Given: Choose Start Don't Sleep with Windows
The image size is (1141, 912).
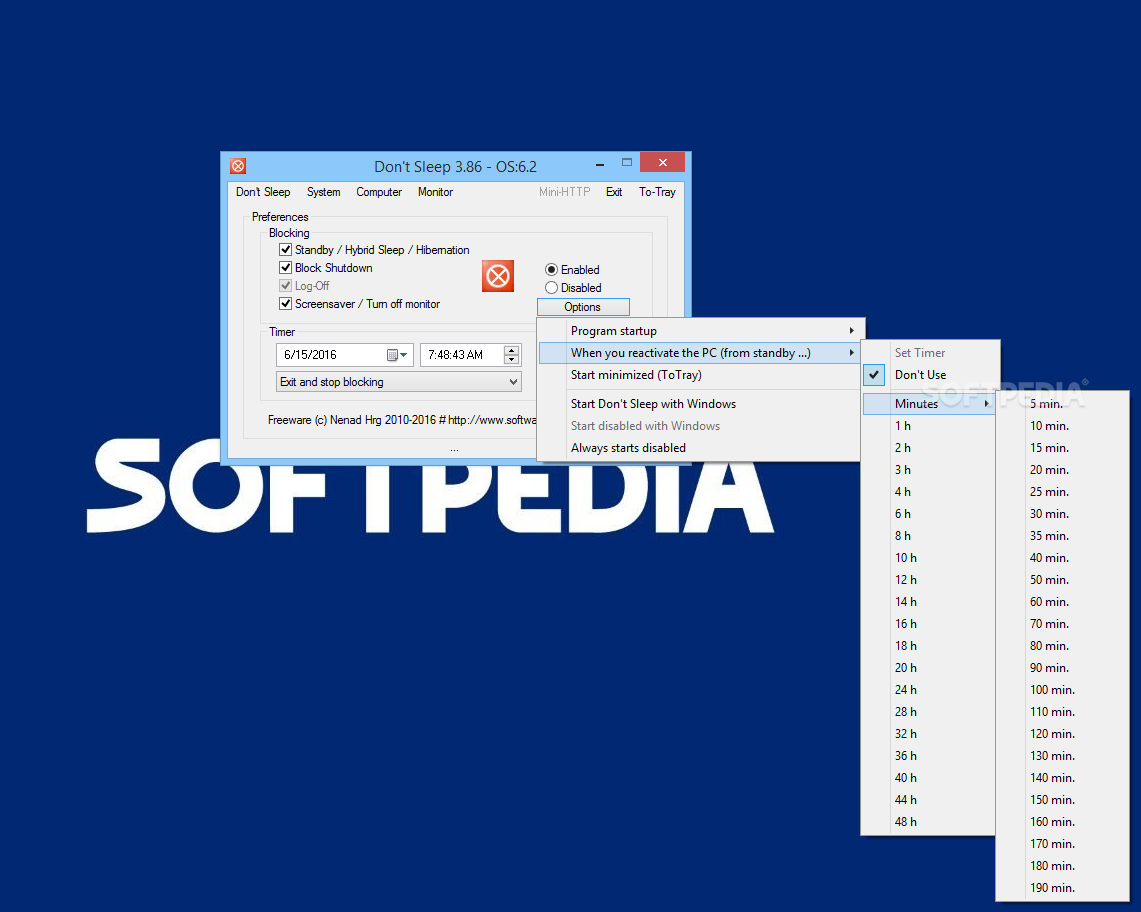Looking at the screenshot, I should pyautogui.click(x=699, y=404).
